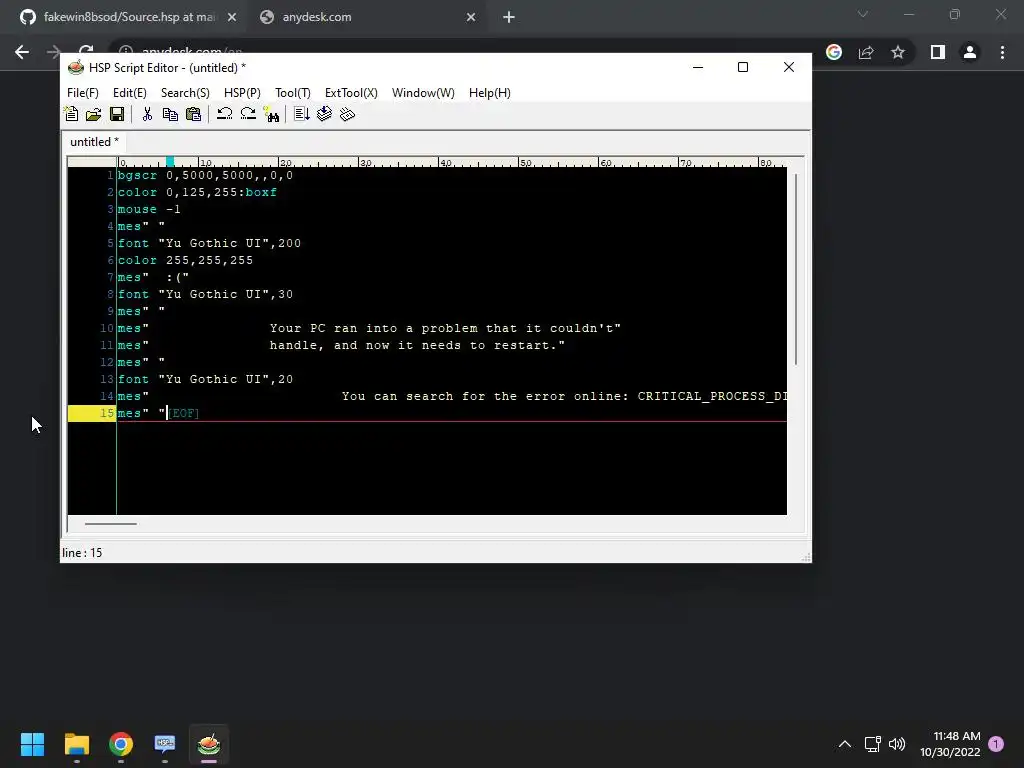Copy selection with the Copy icon
Screen dimensions: 1024x768
click(170, 114)
